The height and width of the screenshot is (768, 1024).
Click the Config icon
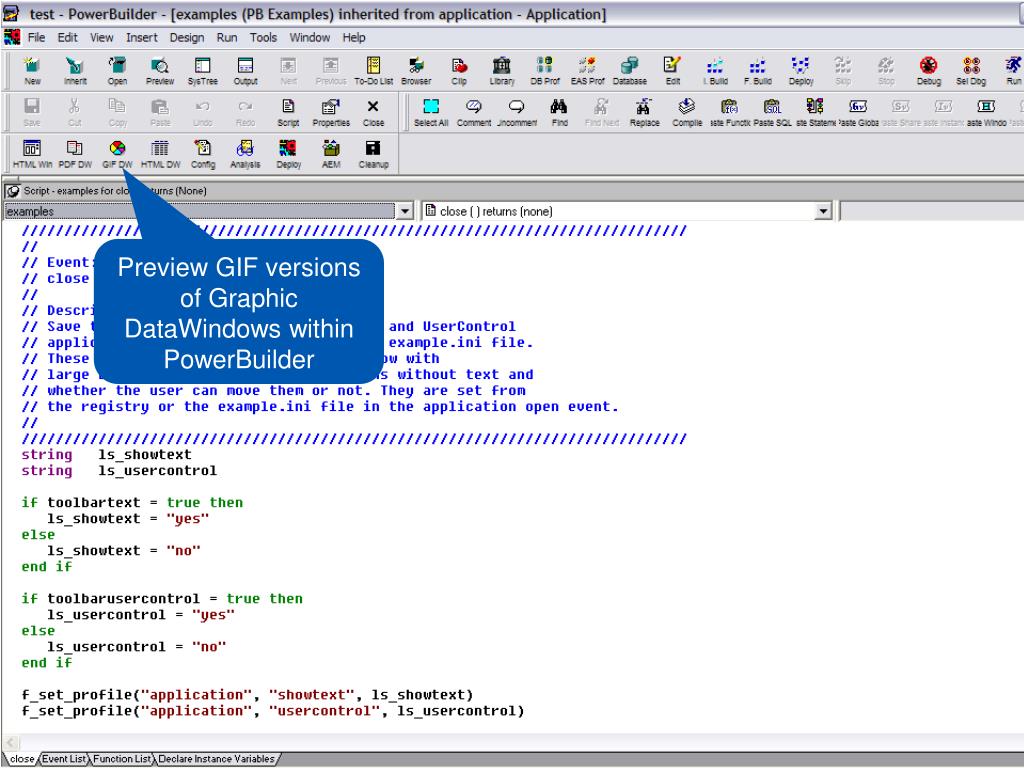pyautogui.click(x=202, y=154)
